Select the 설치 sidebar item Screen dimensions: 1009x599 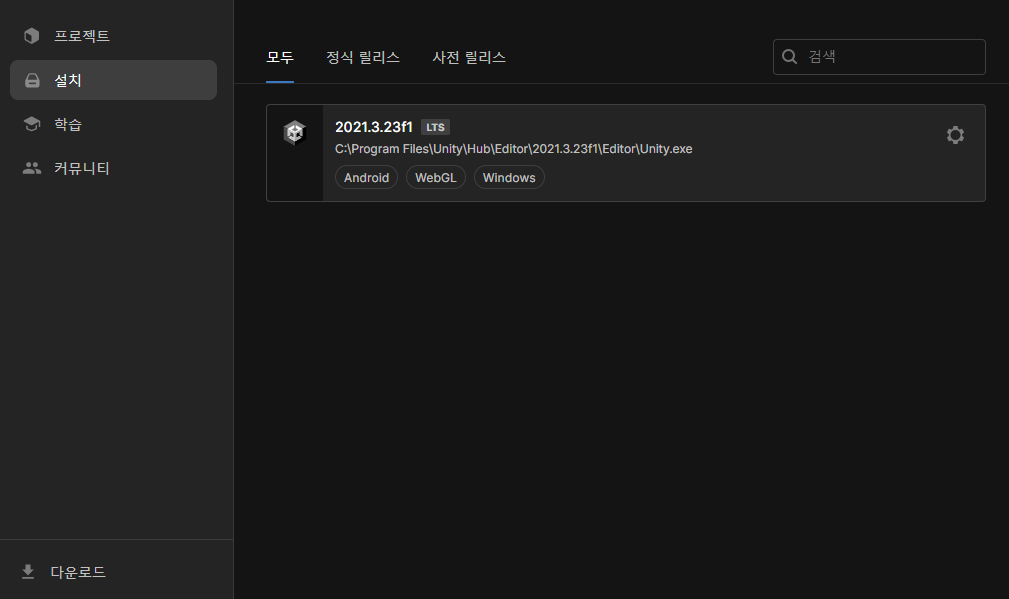pos(113,80)
